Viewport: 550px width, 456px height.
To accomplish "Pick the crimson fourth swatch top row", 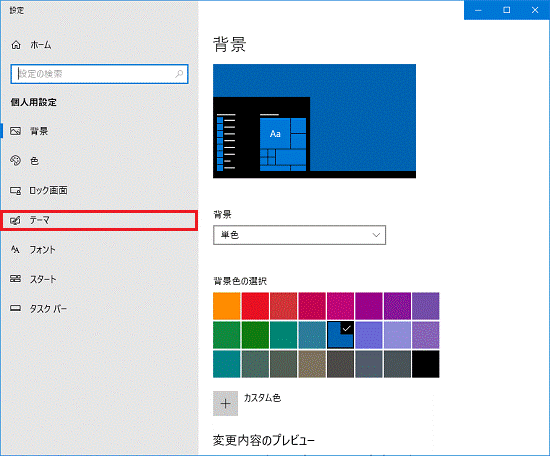I will pos(312,306).
